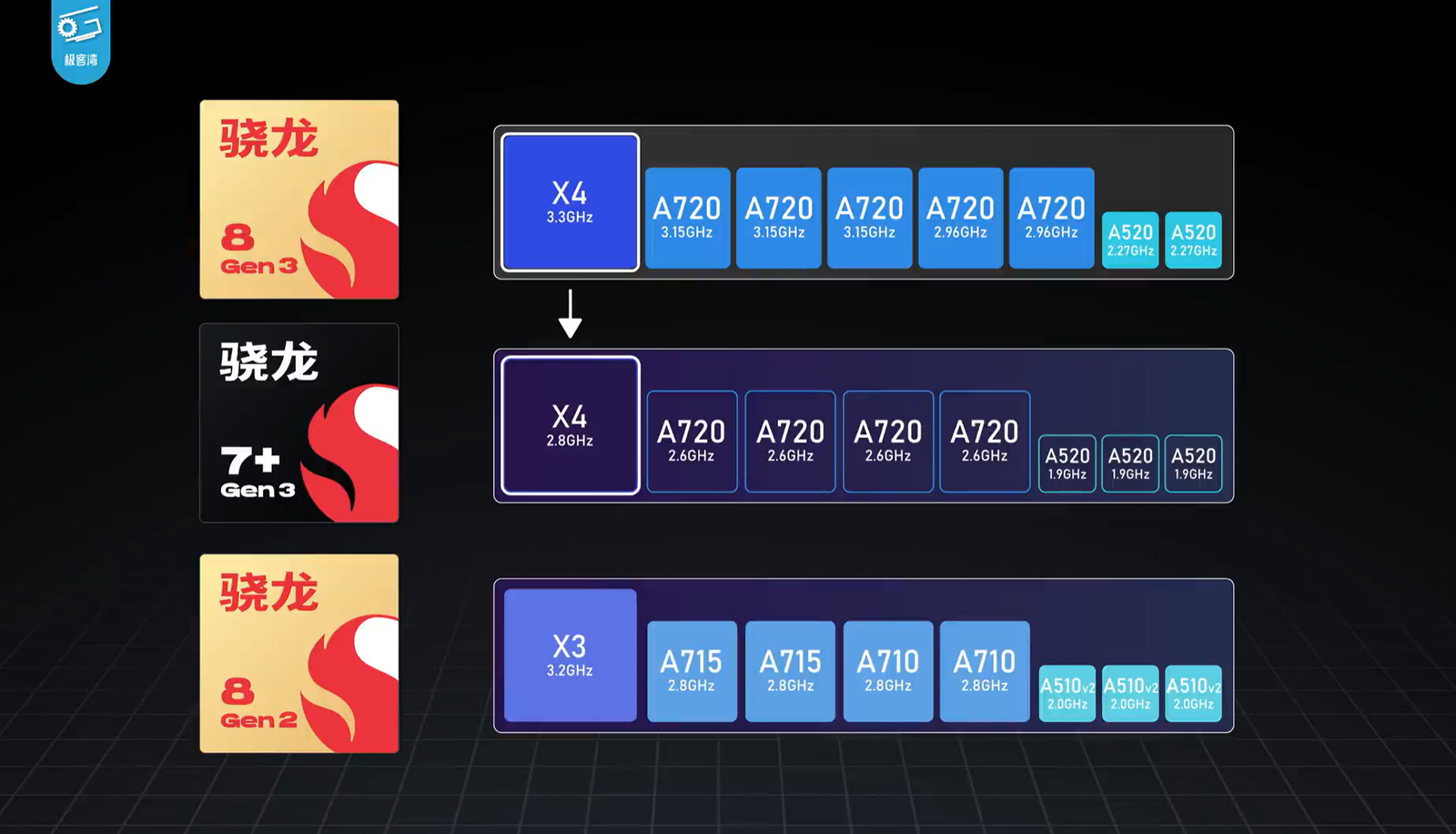Click the 极客湾 channel logo badge
1456x834 pixels.
tap(81, 41)
